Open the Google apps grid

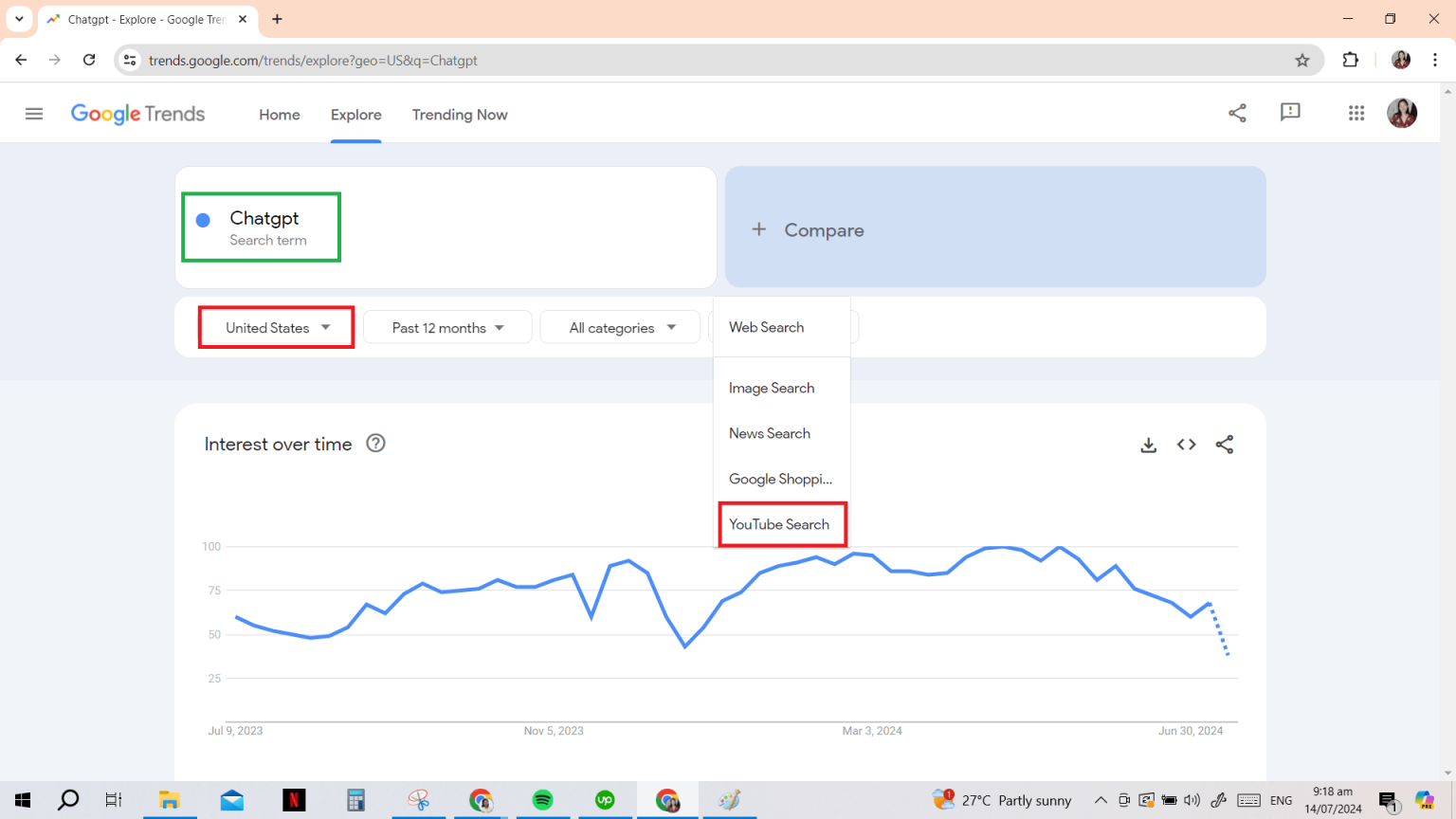click(1356, 113)
